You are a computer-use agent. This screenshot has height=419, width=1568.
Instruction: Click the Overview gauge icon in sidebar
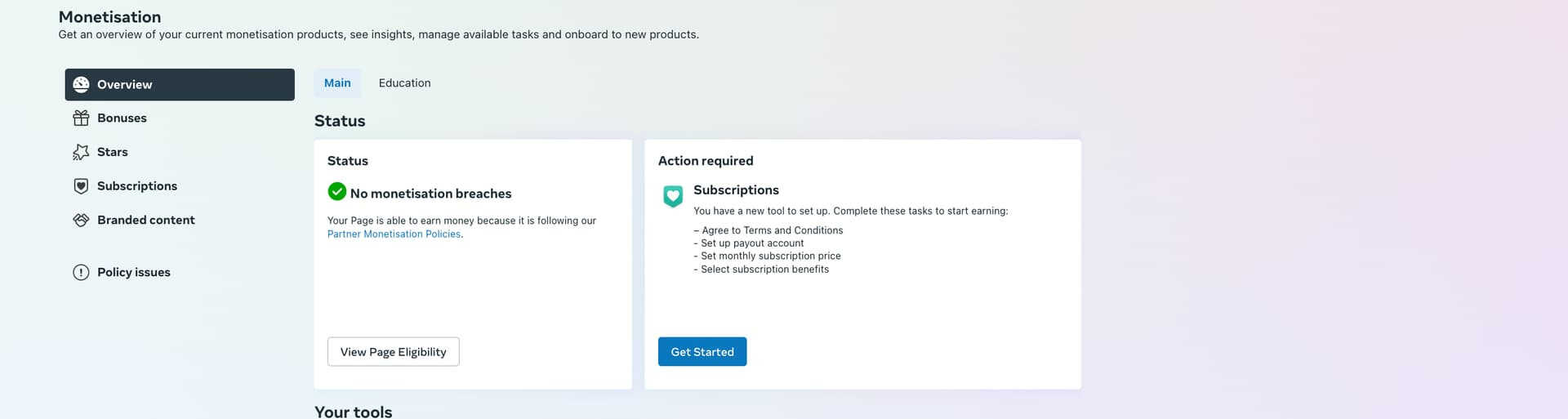click(x=81, y=84)
